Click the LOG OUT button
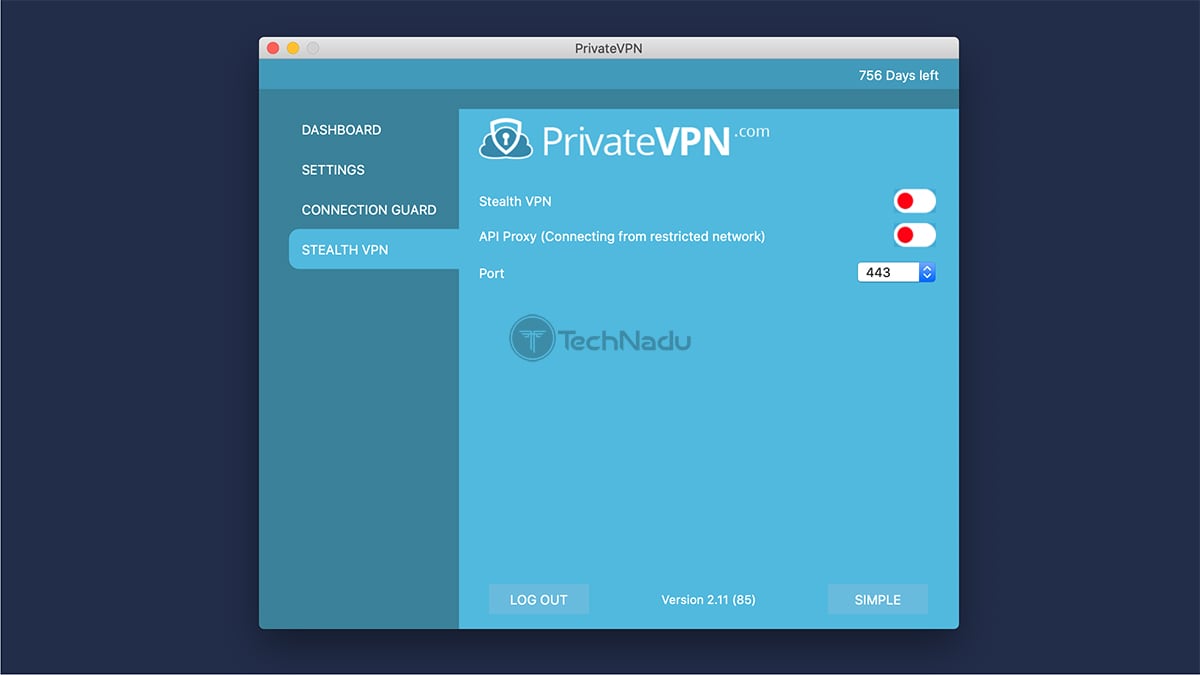Screen dimensions: 1200x675 click(x=538, y=599)
